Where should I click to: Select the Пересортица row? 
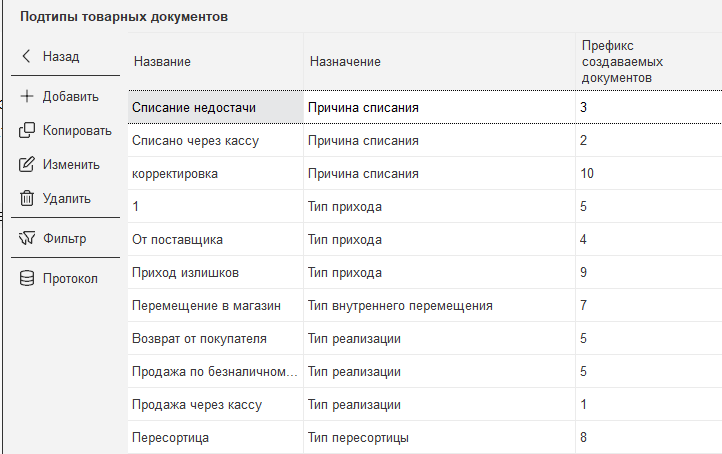(171, 438)
